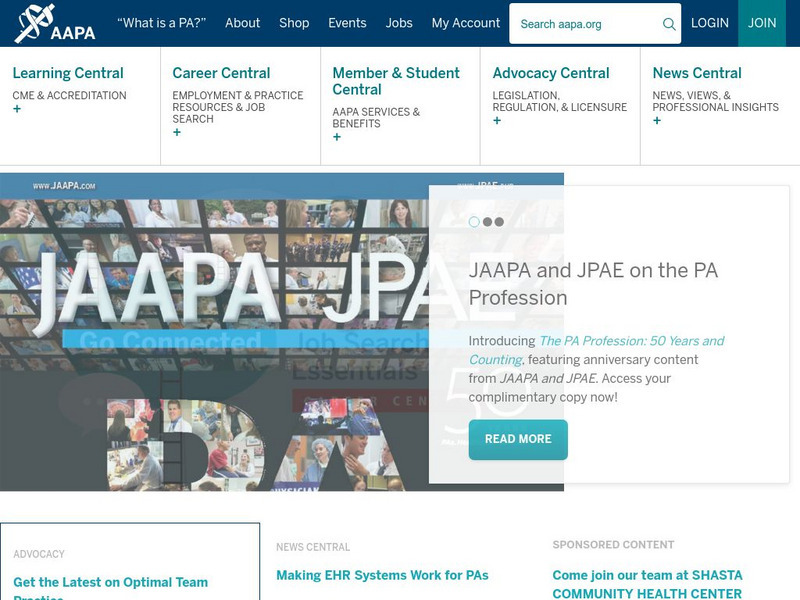Click the NEWS CENTRAL category label
Image resolution: width=800 pixels, height=600 pixels.
[313, 547]
